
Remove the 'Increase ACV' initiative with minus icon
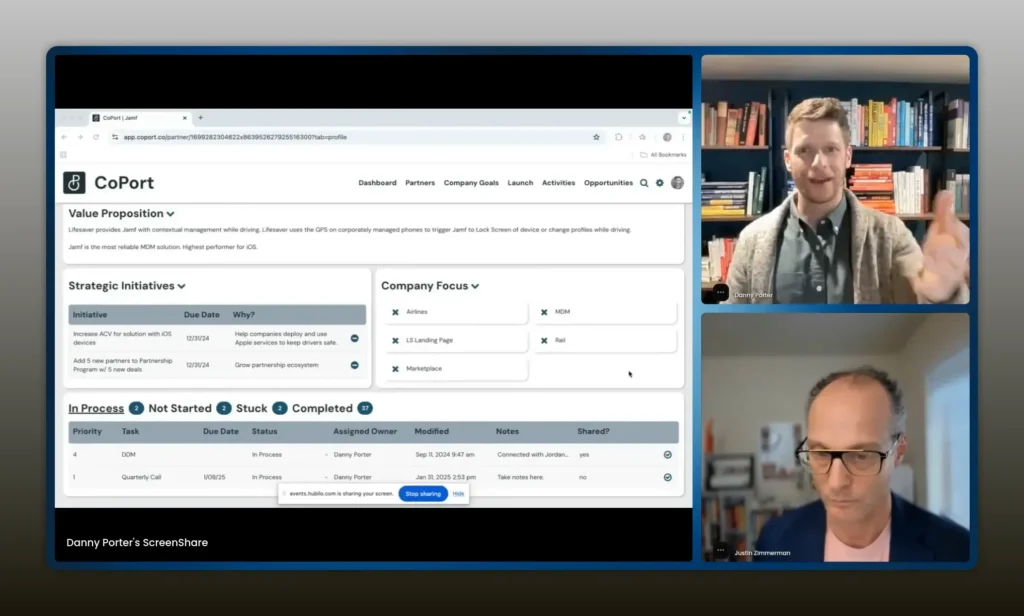pyautogui.click(x=354, y=338)
